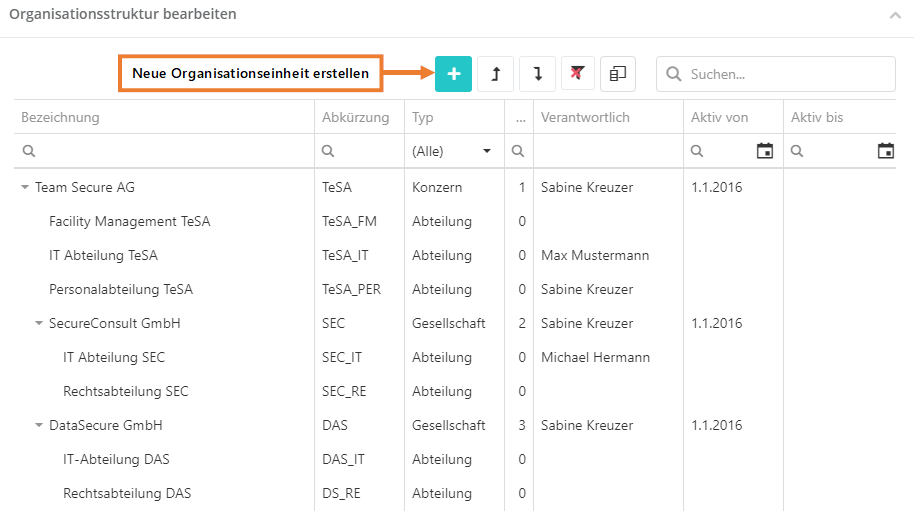
Task: Click the plus button to create organization unit
Action: 453,74
